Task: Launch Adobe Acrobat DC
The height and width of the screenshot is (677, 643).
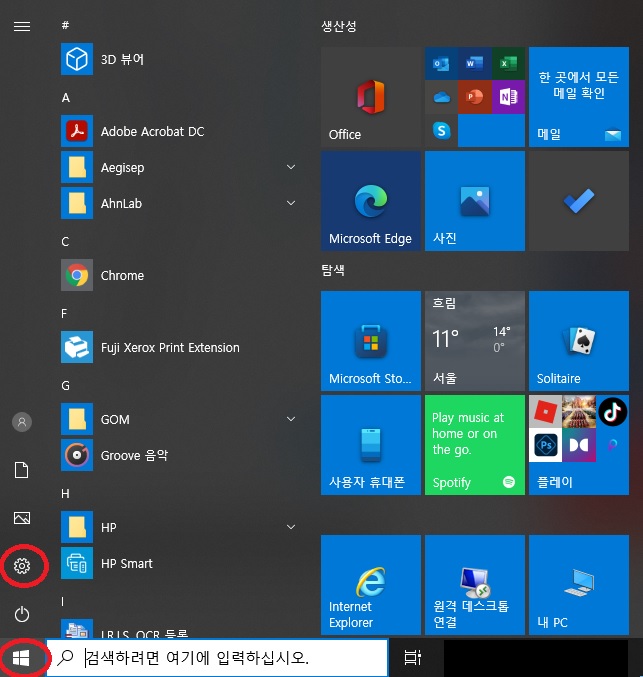Action: [179, 131]
